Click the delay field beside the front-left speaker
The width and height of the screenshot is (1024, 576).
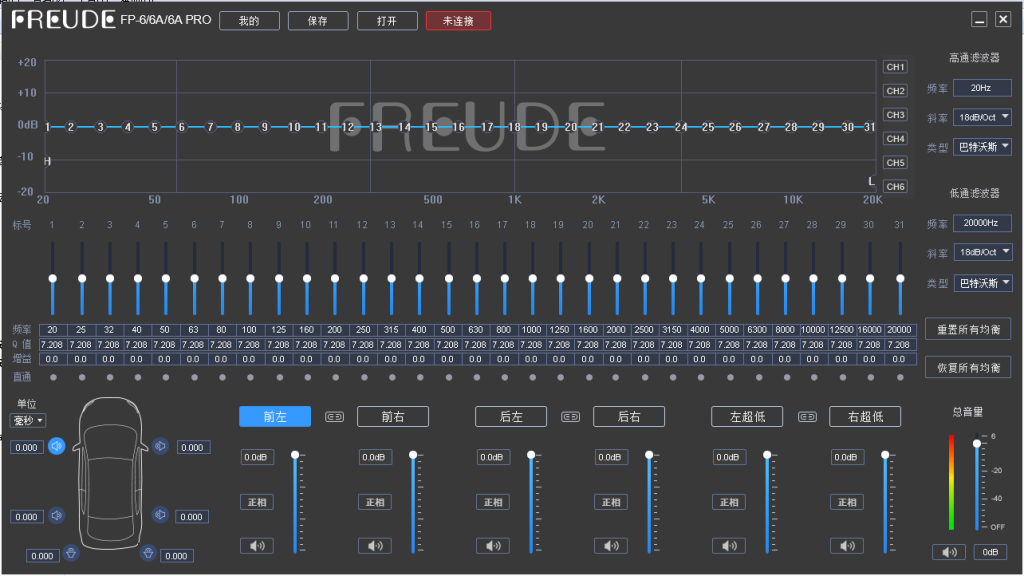(x=27, y=447)
